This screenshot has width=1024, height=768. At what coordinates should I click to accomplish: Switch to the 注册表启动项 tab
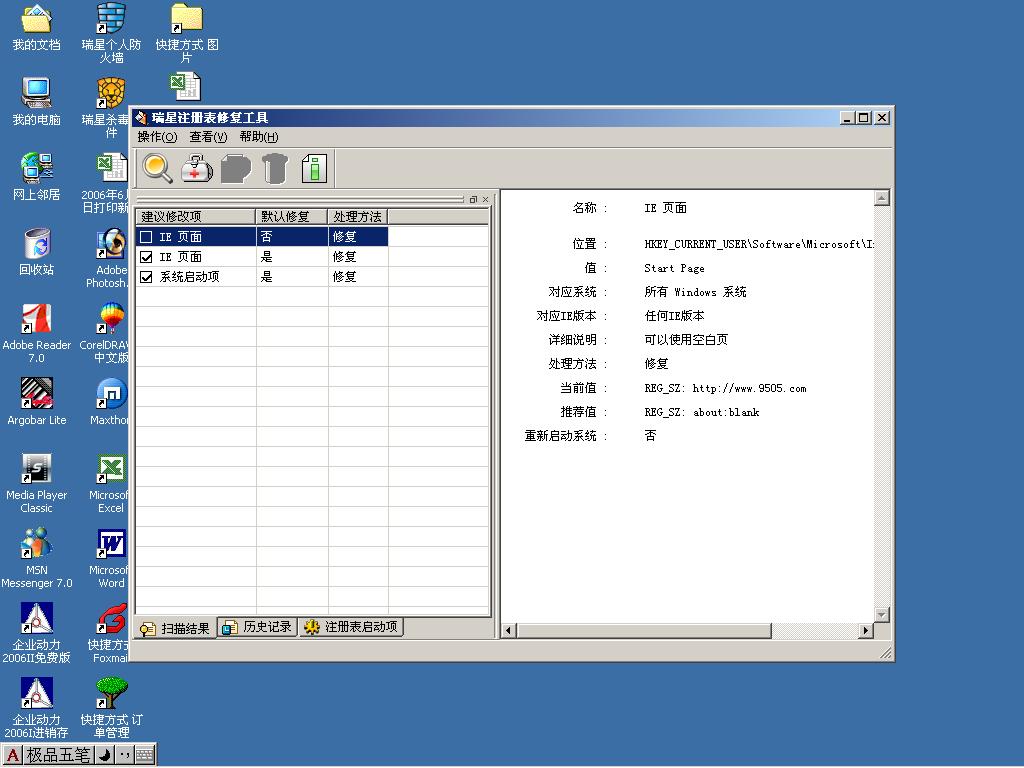click(351, 627)
